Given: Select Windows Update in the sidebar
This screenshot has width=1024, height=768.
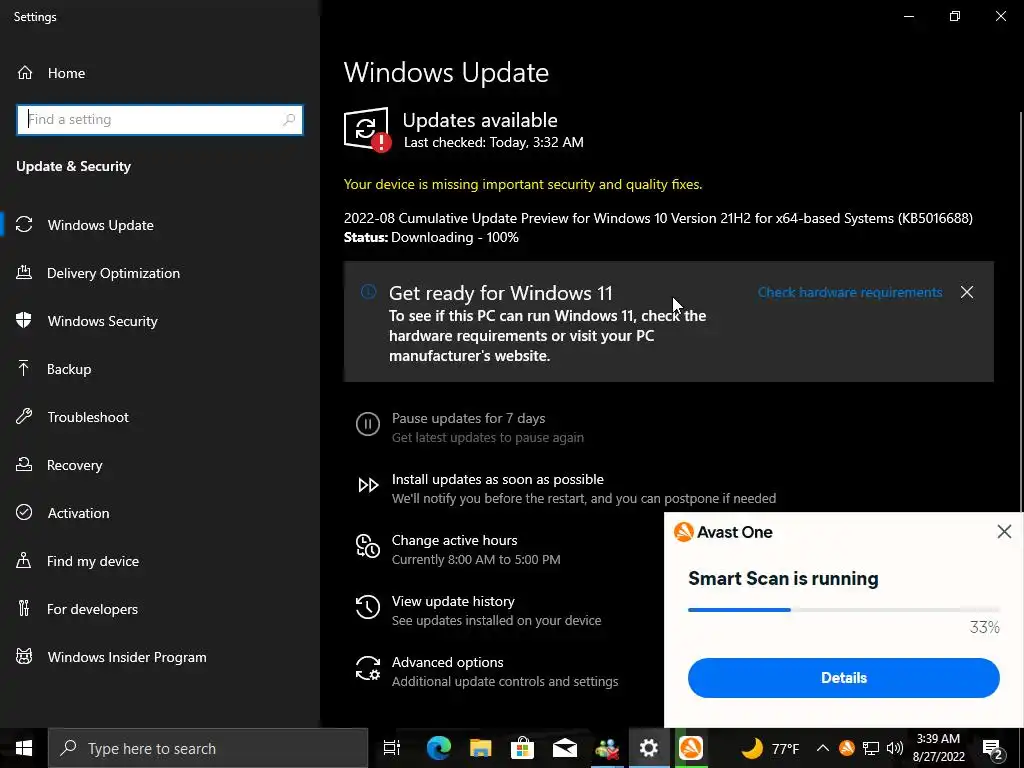Looking at the screenshot, I should 160,225.
